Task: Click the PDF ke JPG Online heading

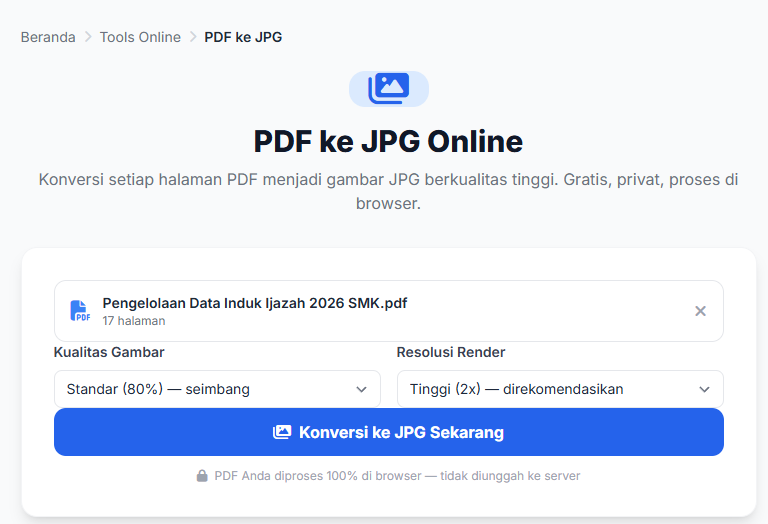Action: pos(388,142)
